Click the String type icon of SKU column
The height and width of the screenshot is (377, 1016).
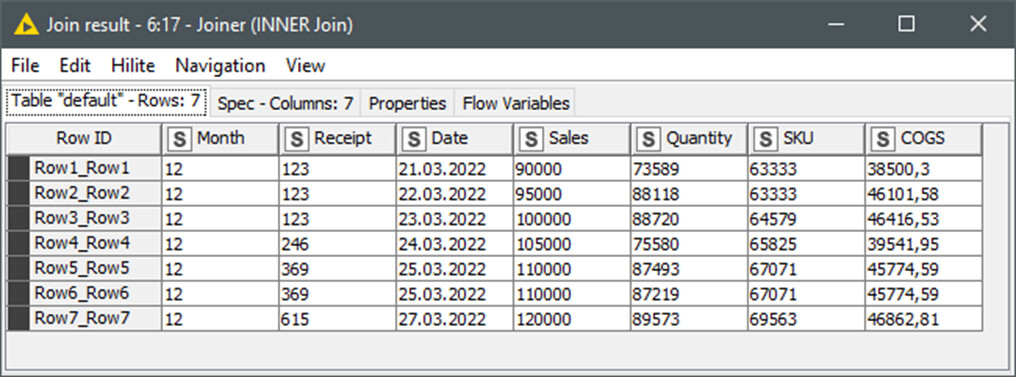point(765,139)
